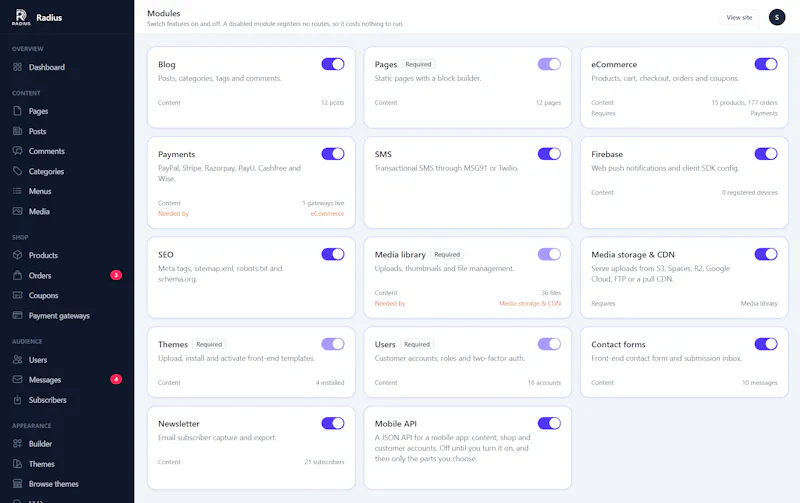Toggle the Mobile API module switch
800x503 pixels.
tap(549, 423)
